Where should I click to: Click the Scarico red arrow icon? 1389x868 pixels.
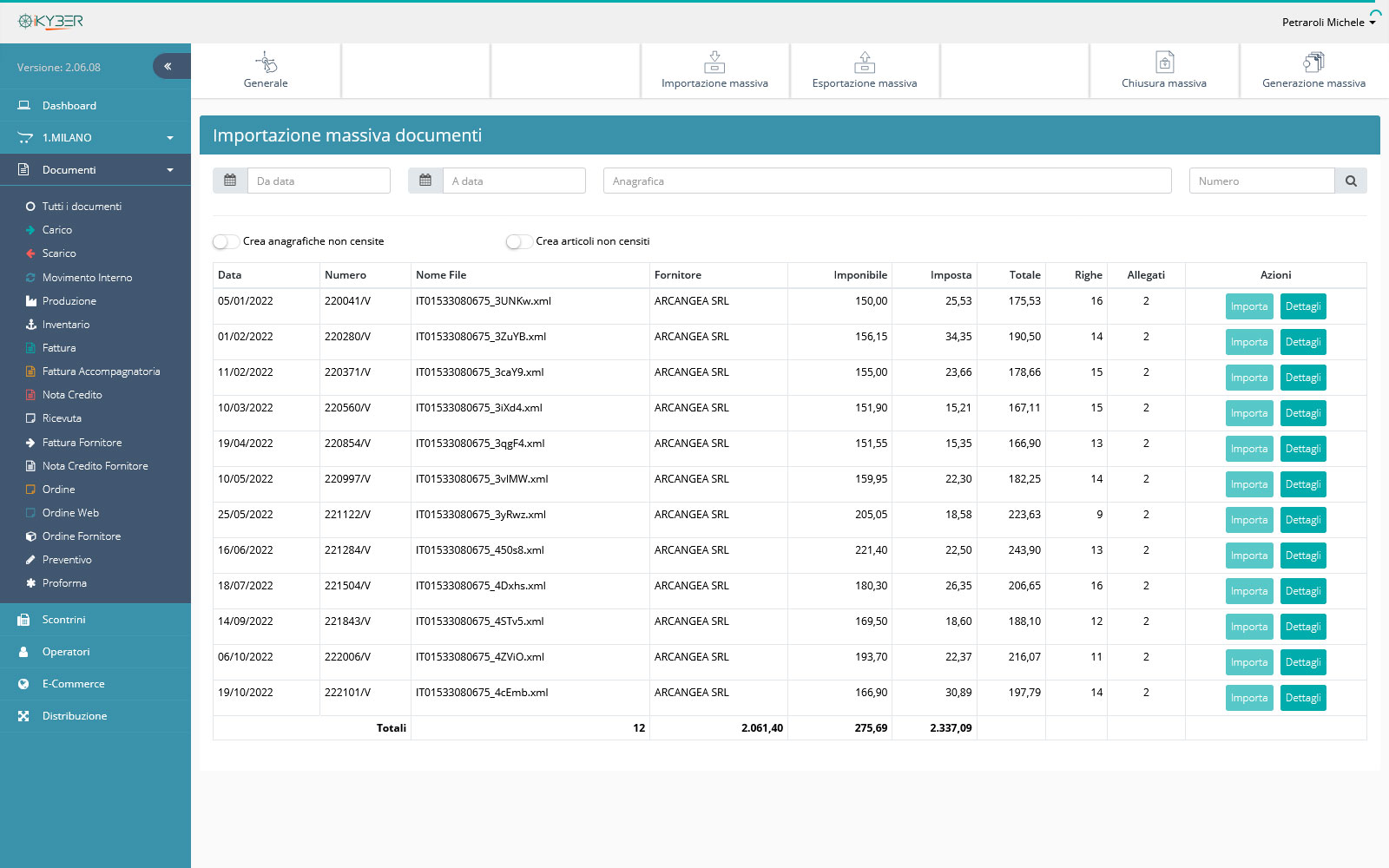pyautogui.click(x=30, y=253)
